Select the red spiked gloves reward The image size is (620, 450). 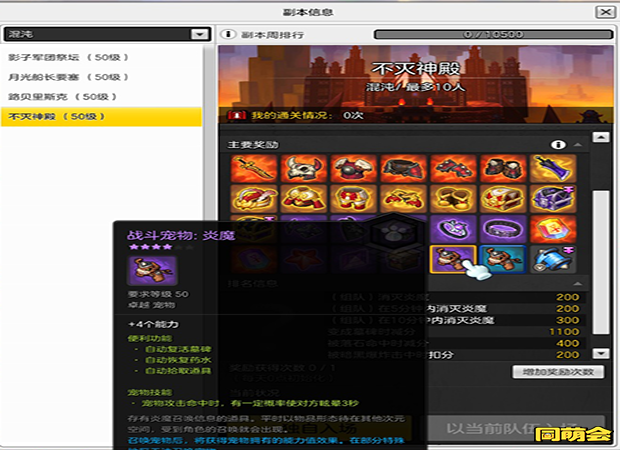click(x=453, y=168)
